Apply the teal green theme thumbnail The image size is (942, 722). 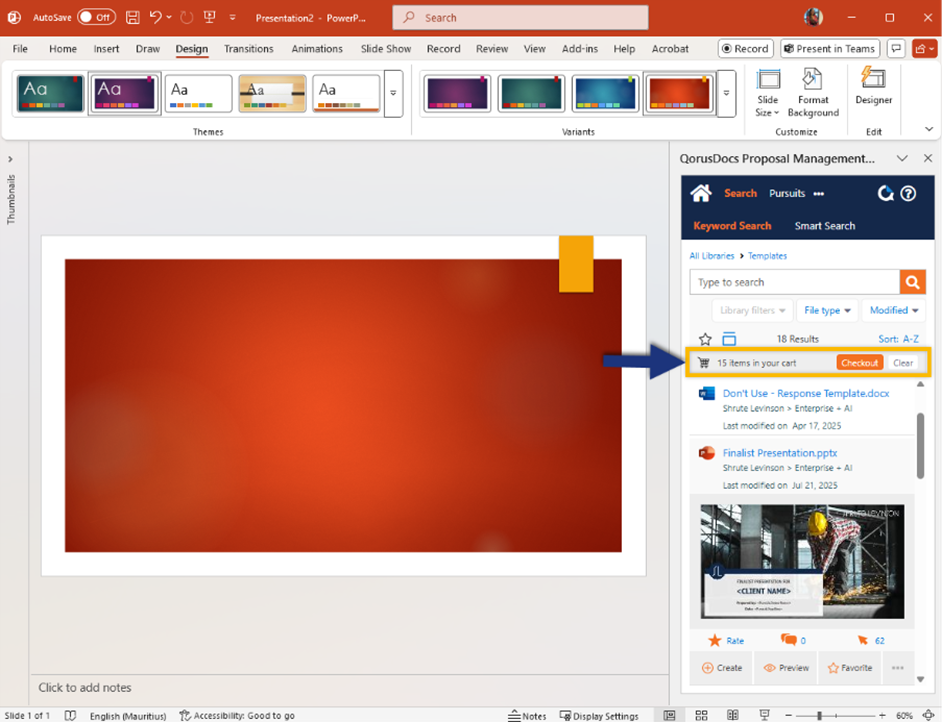pyautogui.click(x=50, y=94)
